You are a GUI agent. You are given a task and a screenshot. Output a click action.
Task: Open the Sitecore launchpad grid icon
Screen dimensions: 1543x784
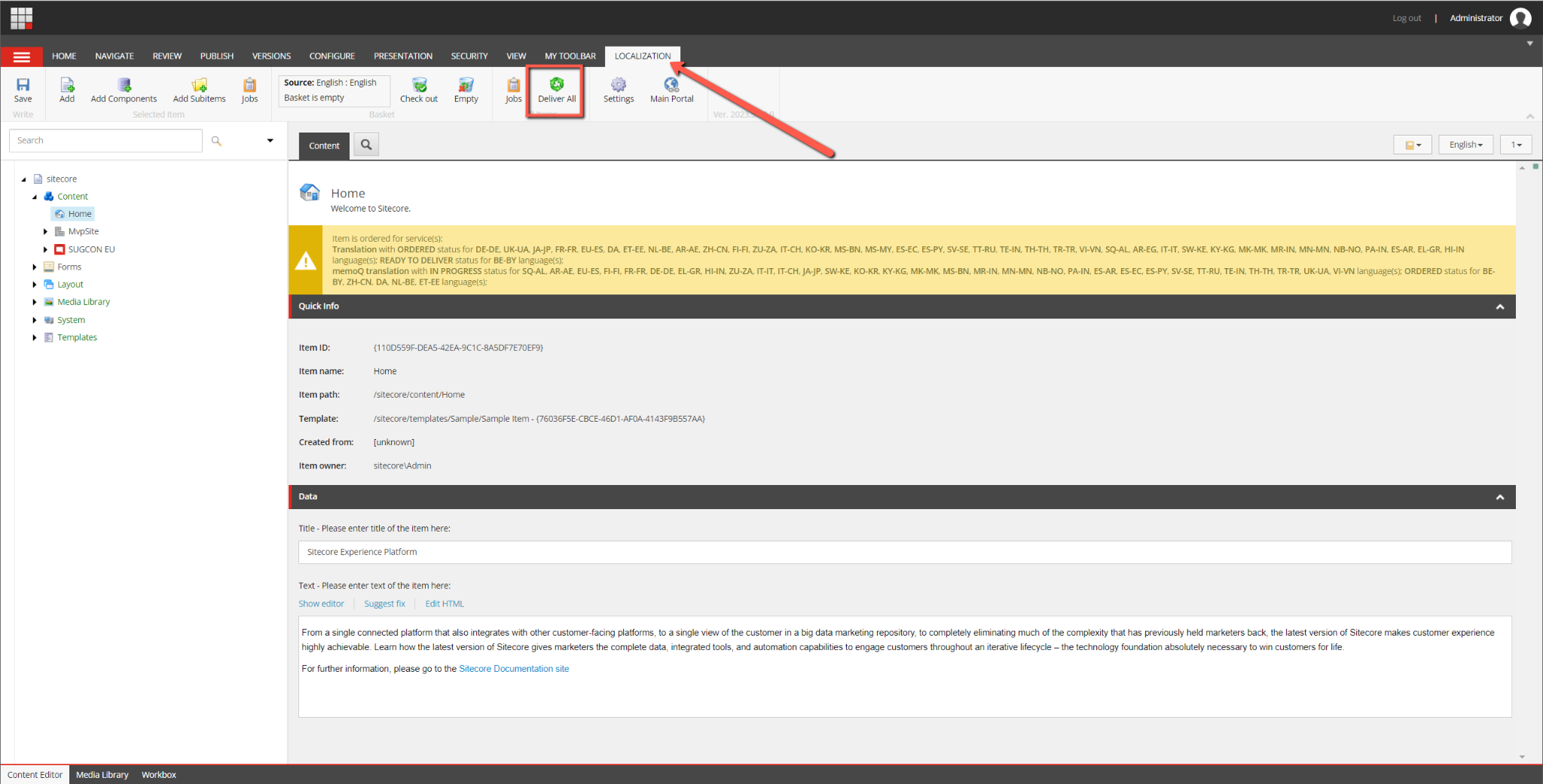21,17
